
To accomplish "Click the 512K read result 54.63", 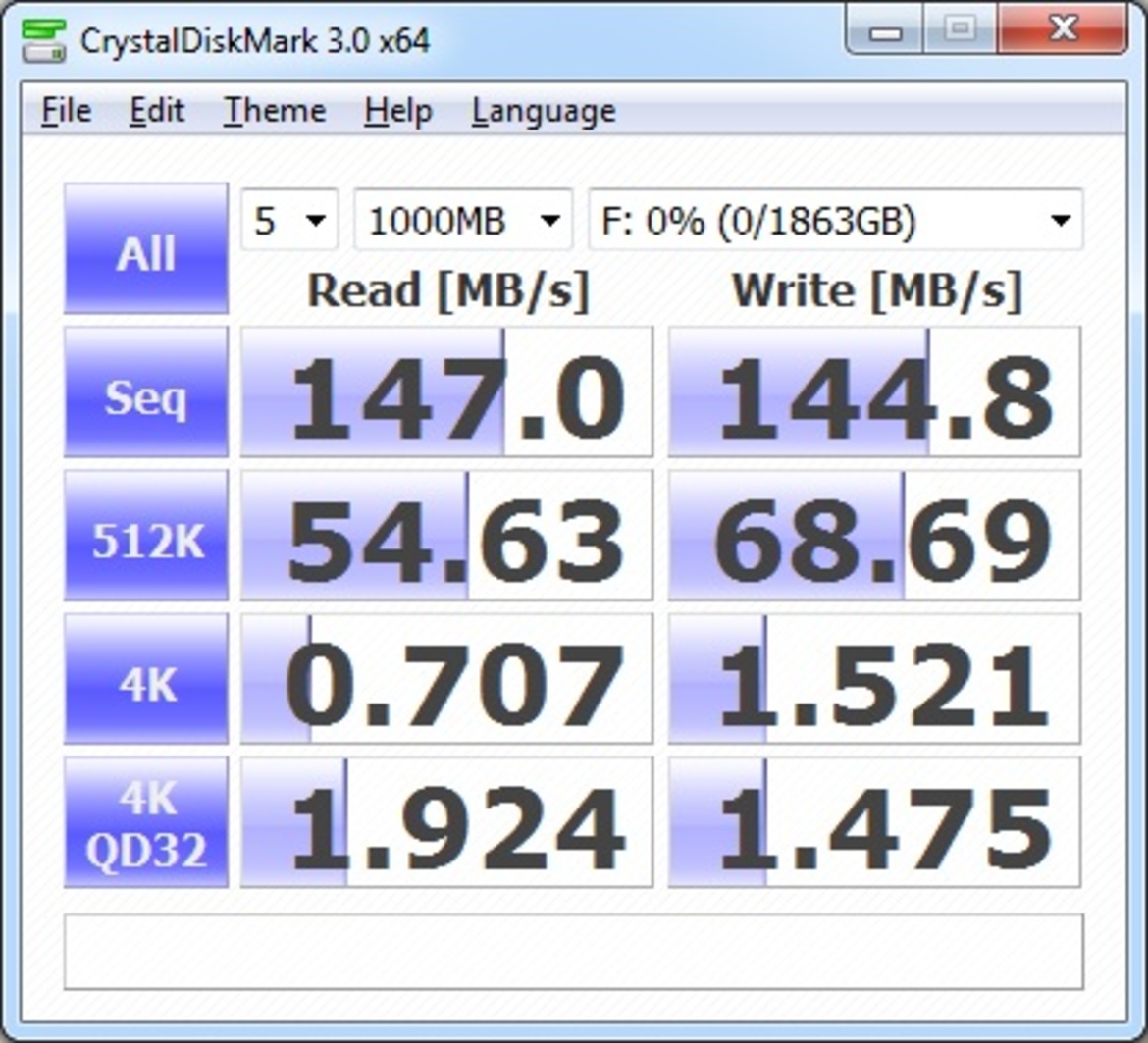I will (x=446, y=535).
